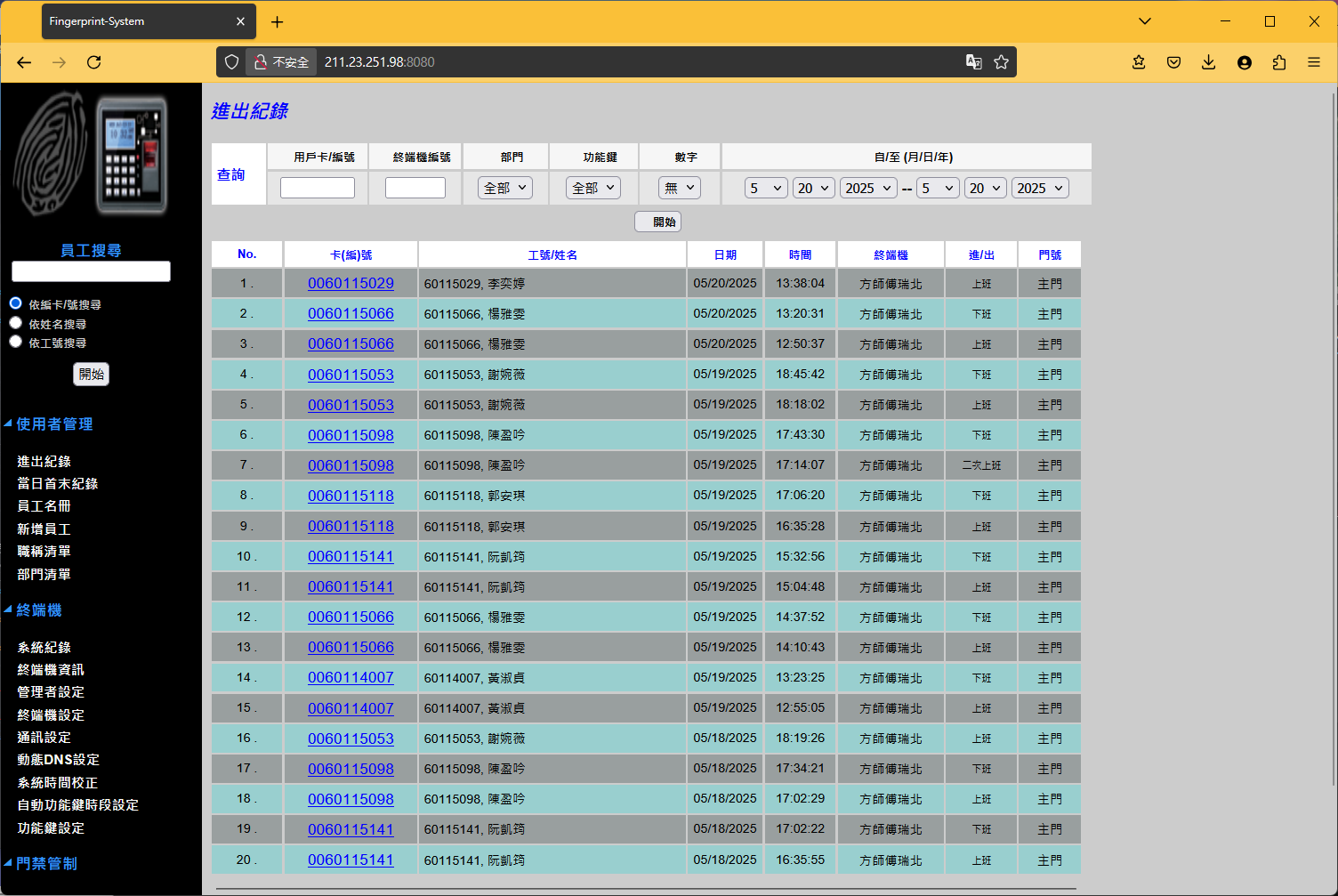Image resolution: width=1338 pixels, height=896 pixels.
Task: Go forward in browser history
Action: point(59,62)
